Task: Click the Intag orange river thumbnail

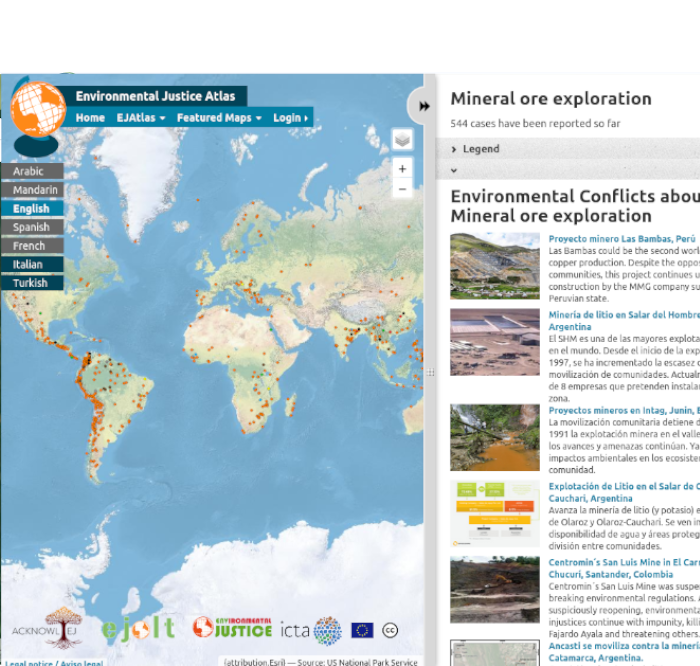Action: coord(495,437)
